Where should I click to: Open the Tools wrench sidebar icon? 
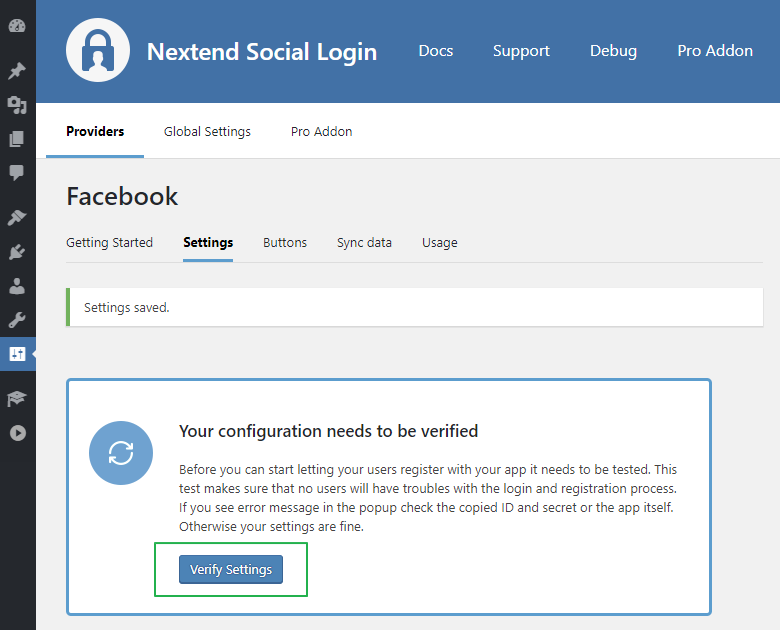(x=17, y=320)
